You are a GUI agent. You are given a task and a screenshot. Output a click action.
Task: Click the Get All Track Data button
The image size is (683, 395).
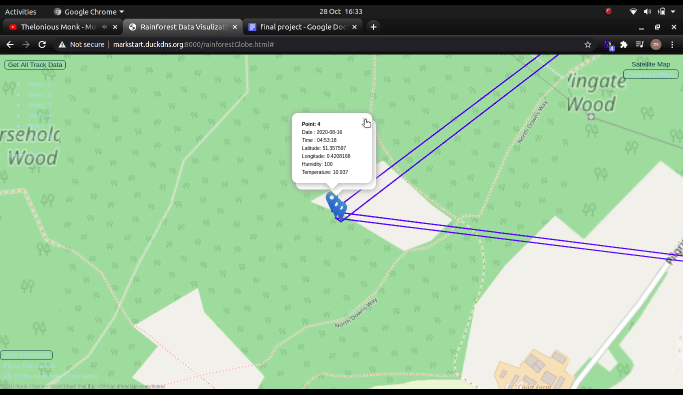[x=35, y=65]
